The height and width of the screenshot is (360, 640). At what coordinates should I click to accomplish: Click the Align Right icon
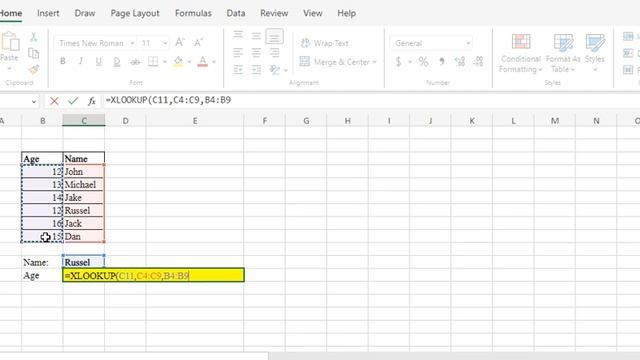274,53
